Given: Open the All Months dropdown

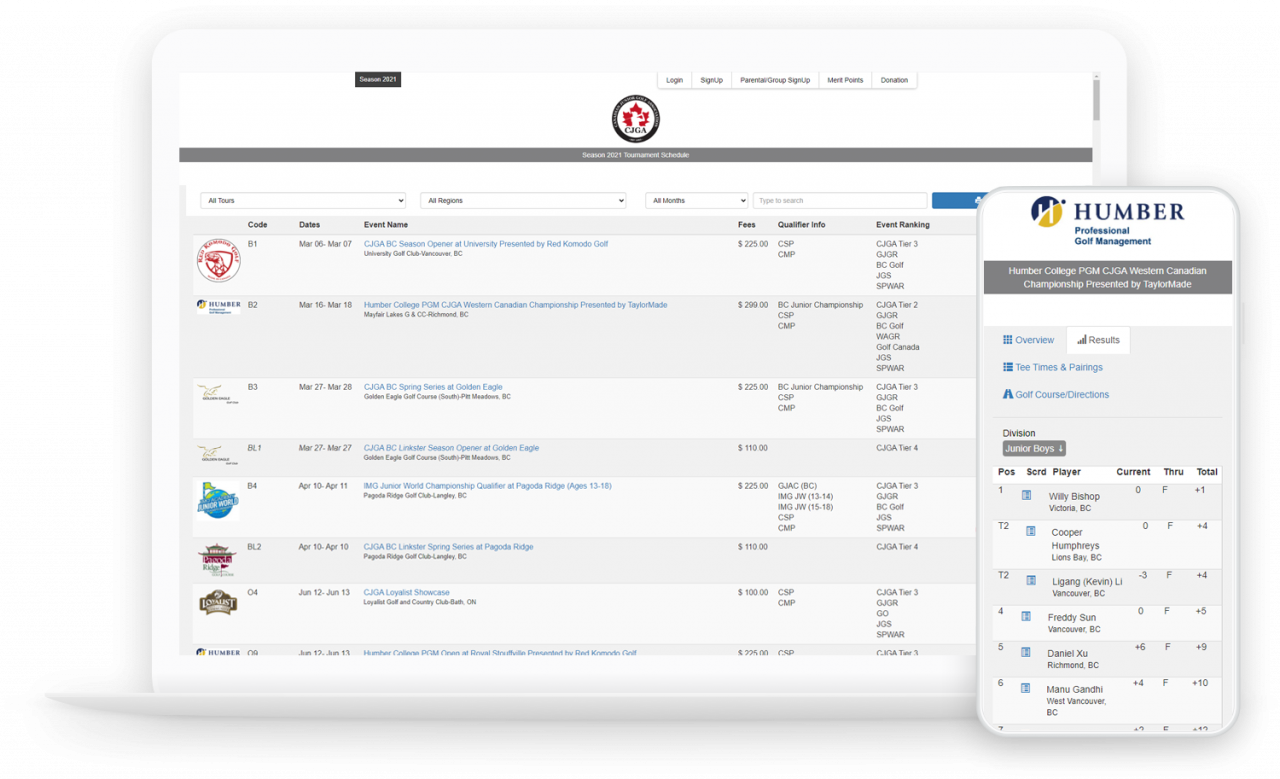Looking at the screenshot, I should pos(696,200).
